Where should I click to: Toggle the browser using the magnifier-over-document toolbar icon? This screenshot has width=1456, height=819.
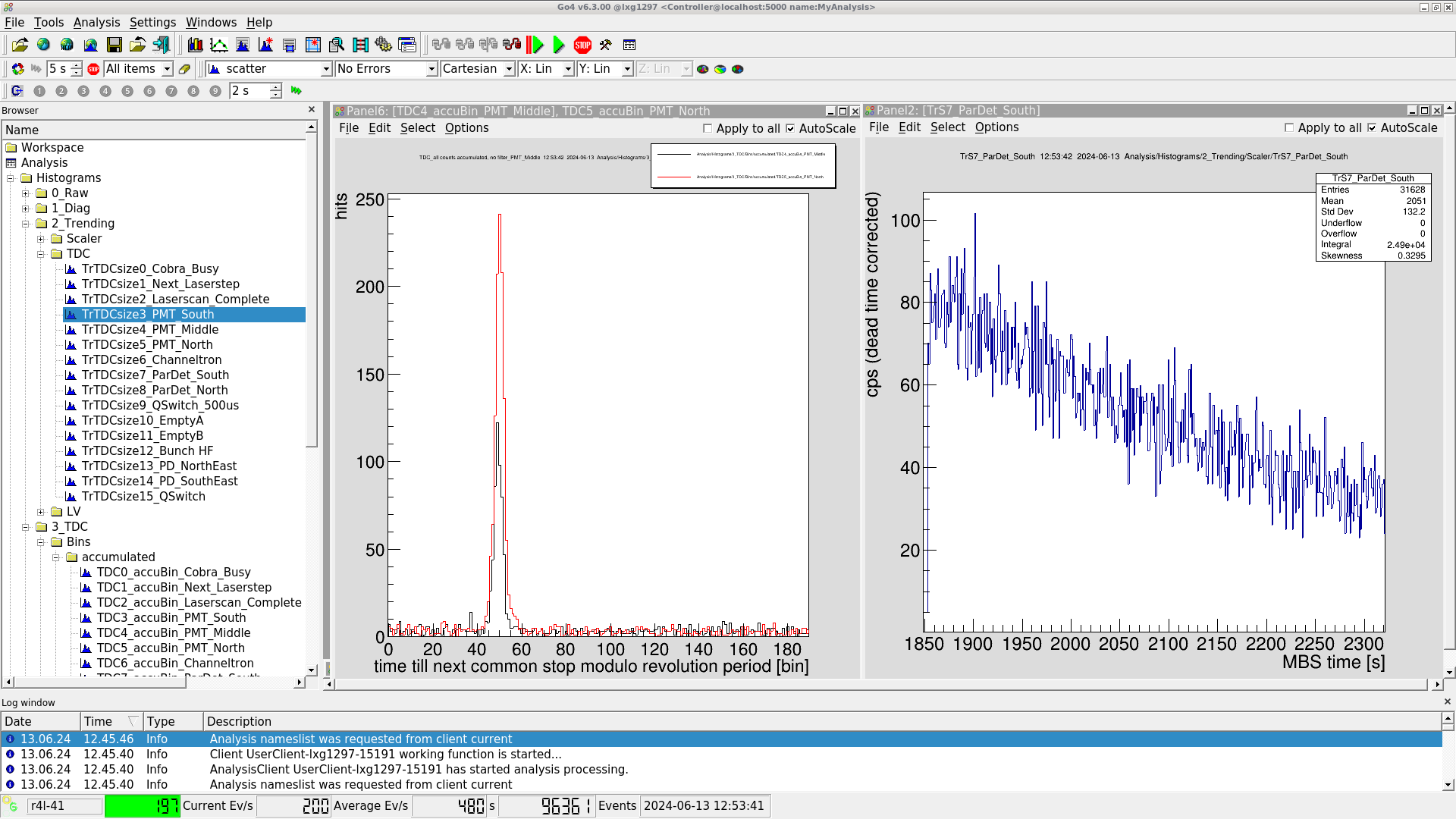[x=336, y=45]
